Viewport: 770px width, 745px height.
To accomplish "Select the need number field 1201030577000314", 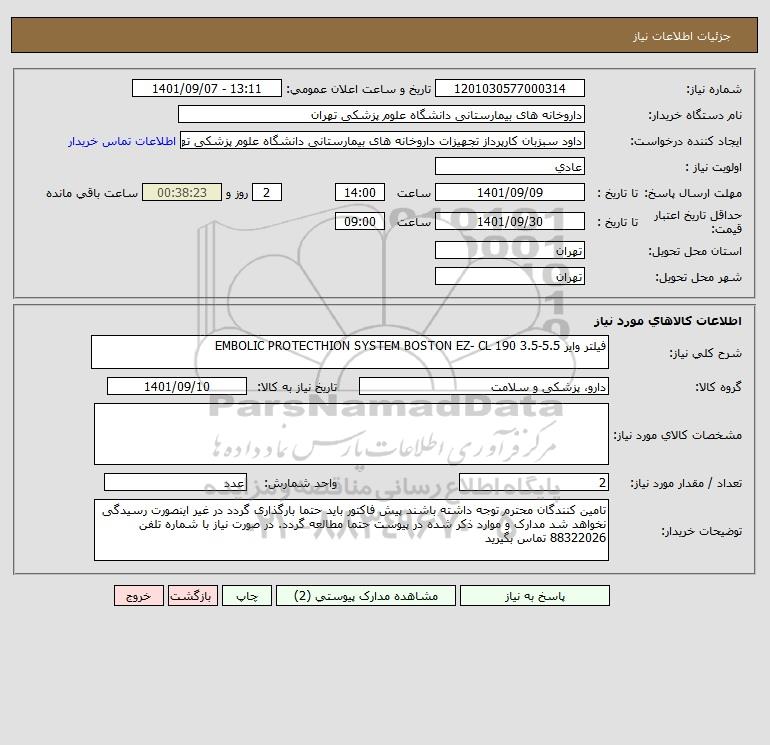I will click(x=510, y=88).
